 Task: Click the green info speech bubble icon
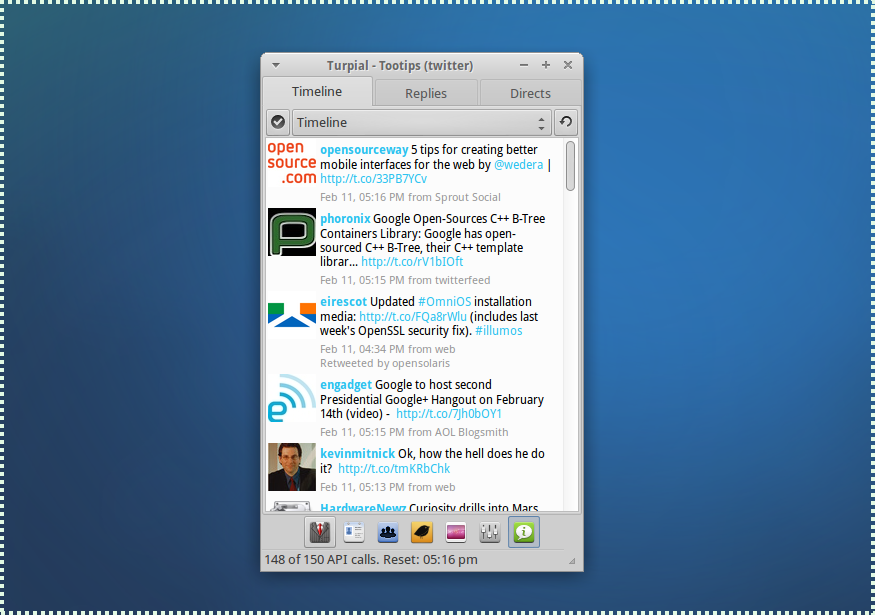(x=523, y=532)
